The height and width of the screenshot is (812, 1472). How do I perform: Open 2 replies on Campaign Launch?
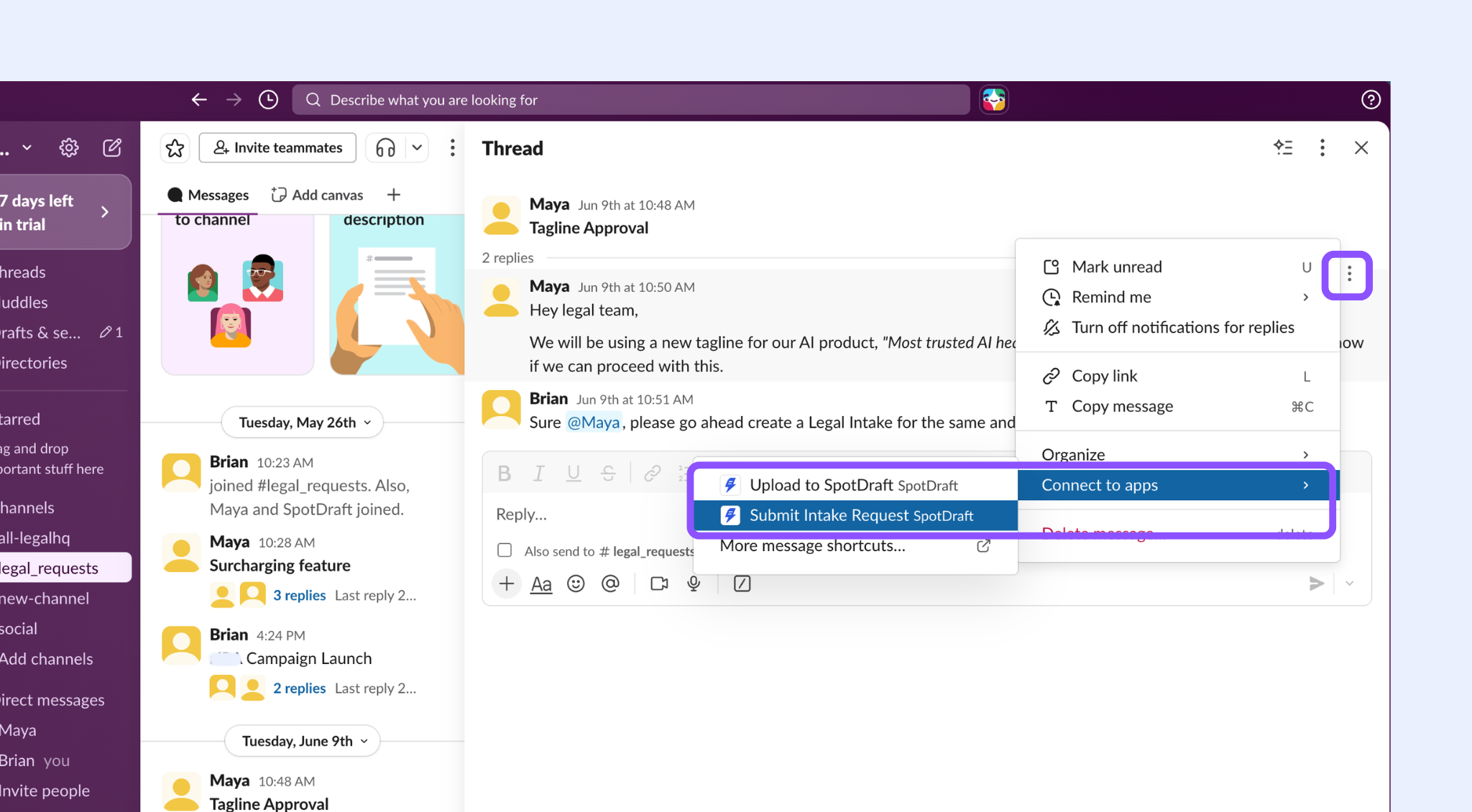coord(299,688)
